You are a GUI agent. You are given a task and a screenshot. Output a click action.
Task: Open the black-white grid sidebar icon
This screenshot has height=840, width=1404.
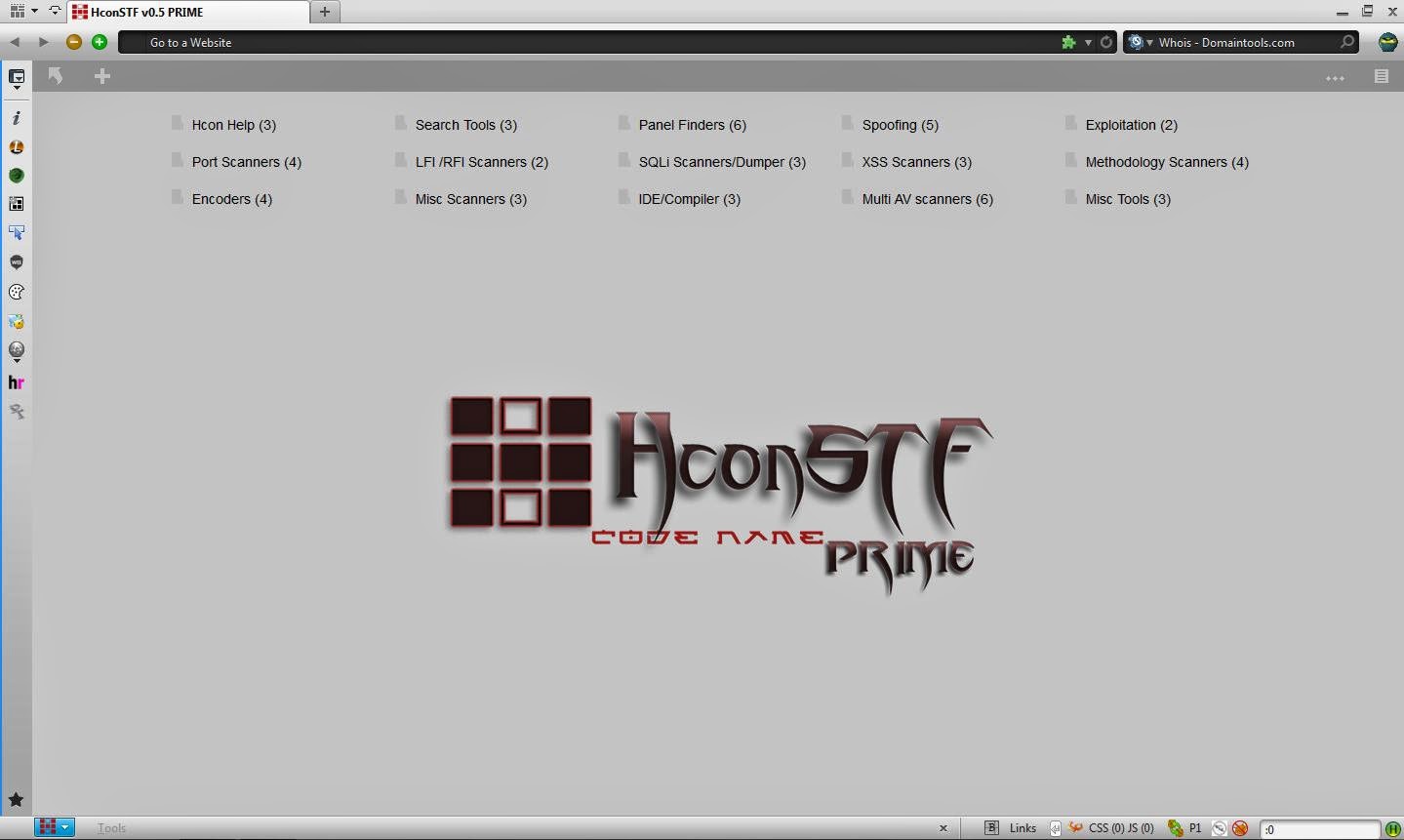coord(17,204)
